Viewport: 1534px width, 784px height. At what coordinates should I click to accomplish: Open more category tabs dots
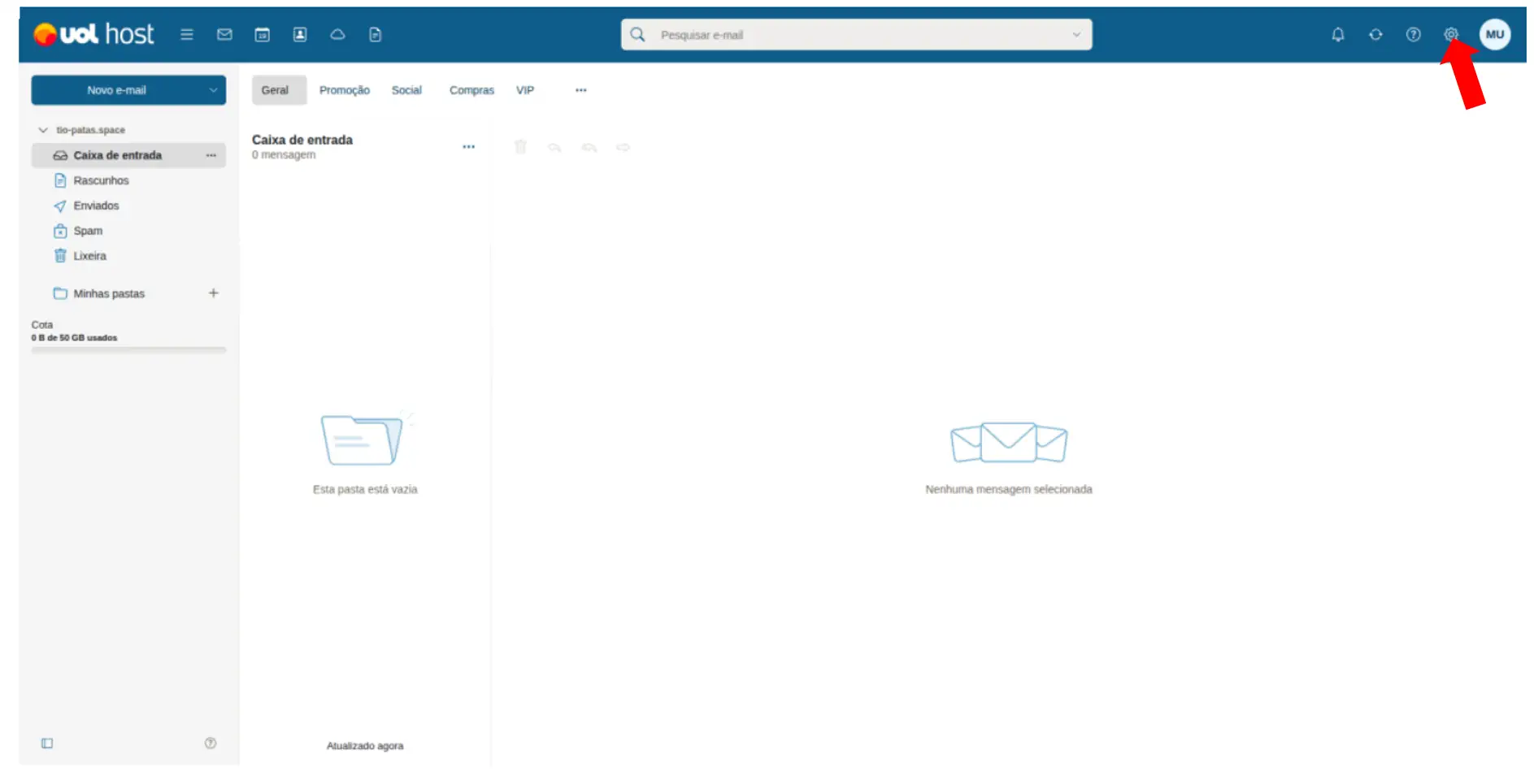(580, 90)
